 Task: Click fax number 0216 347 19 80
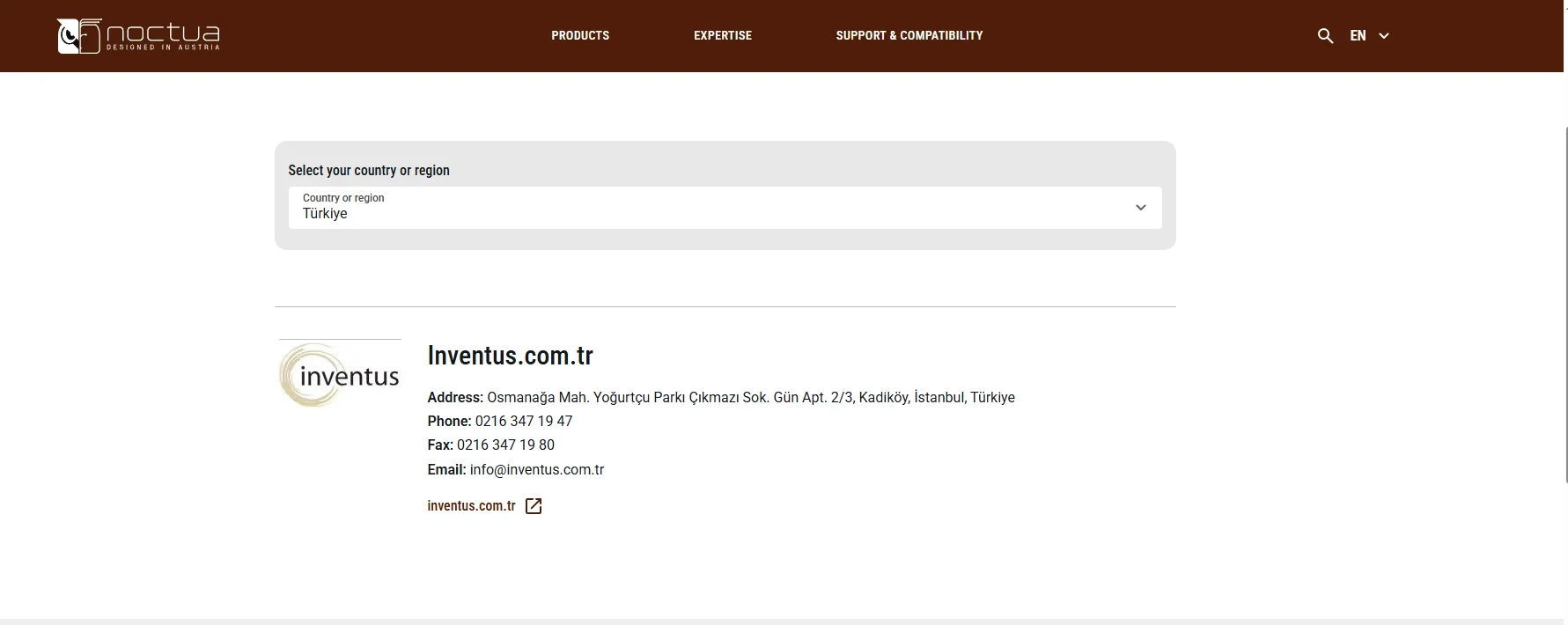(x=505, y=445)
